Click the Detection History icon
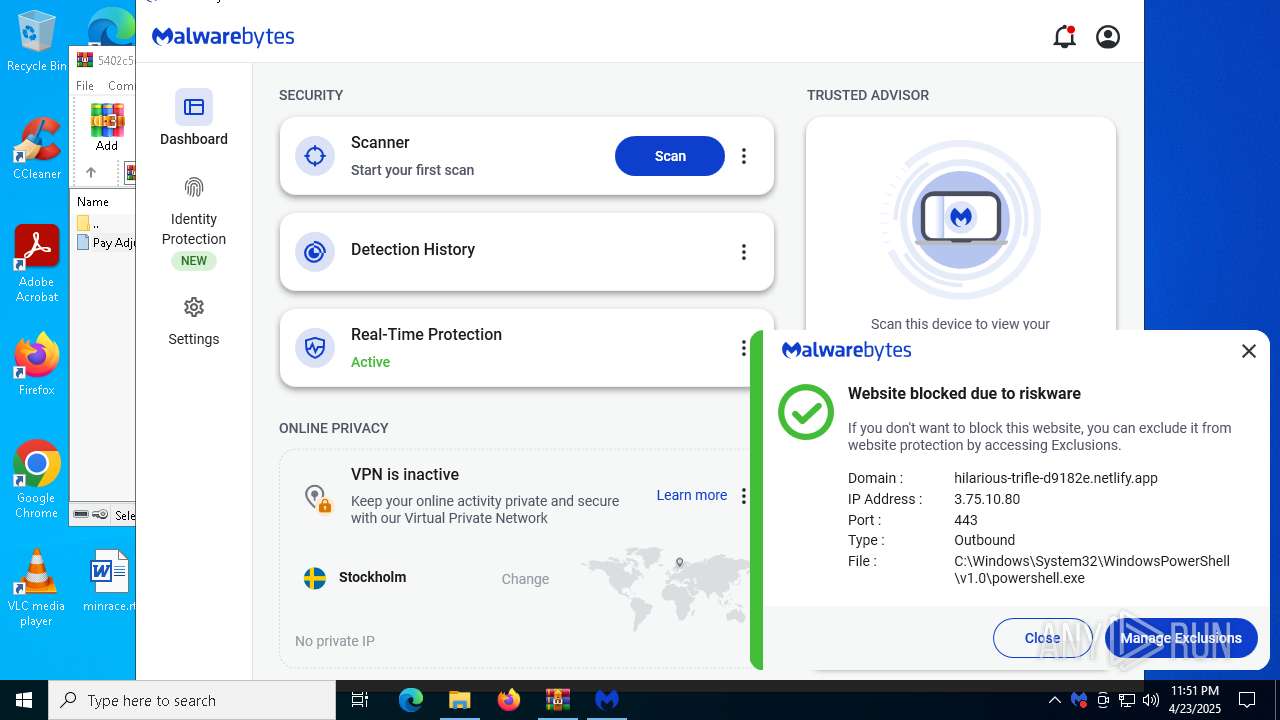 coord(315,252)
